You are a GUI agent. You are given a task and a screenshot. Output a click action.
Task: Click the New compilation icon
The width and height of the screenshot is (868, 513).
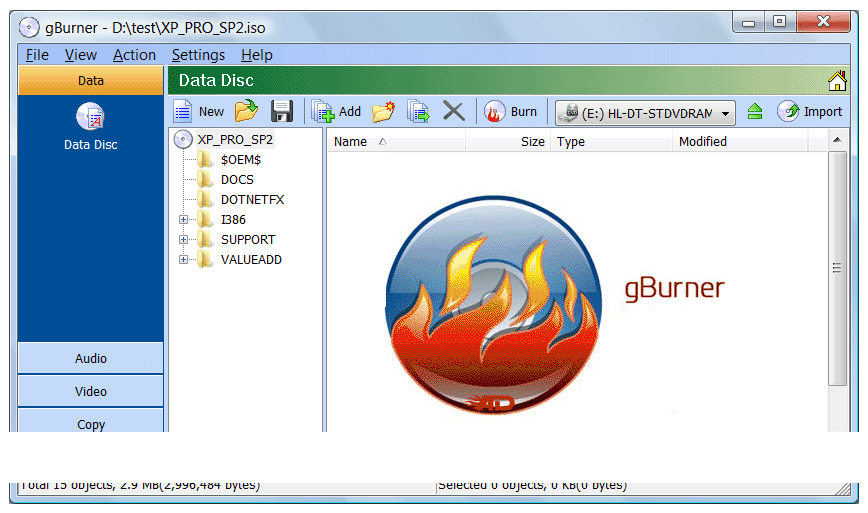tap(183, 111)
